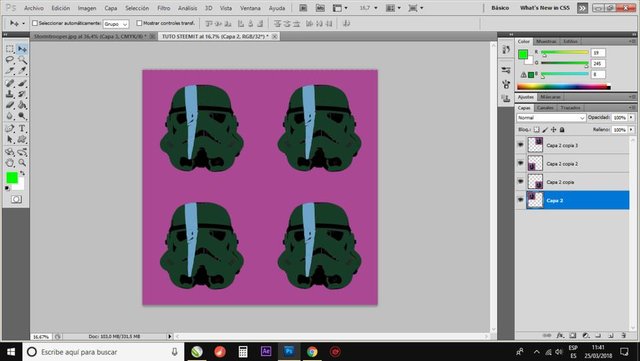Select the Custom Shape tool
The width and height of the screenshot is (640, 361).
(22, 140)
